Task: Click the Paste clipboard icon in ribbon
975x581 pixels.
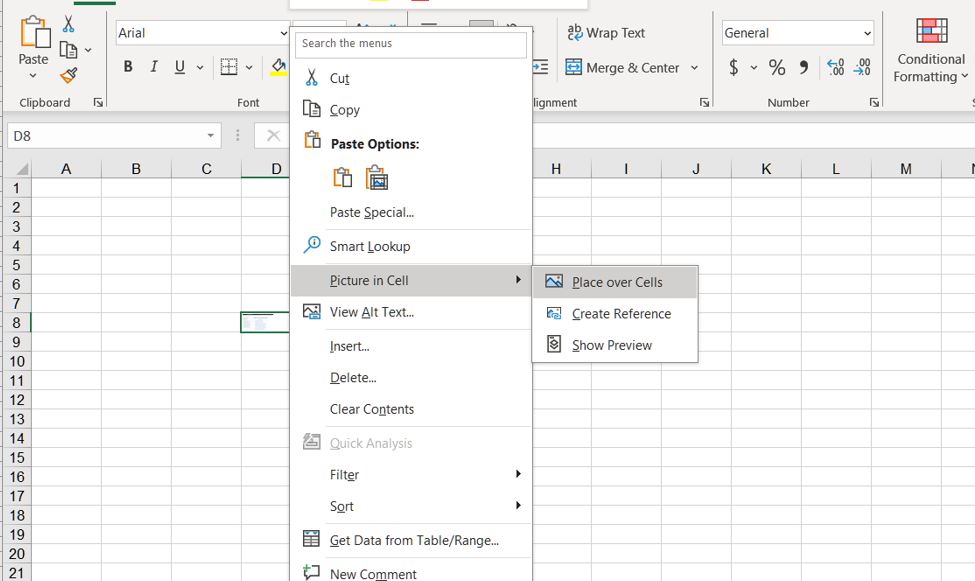Action: (33, 34)
